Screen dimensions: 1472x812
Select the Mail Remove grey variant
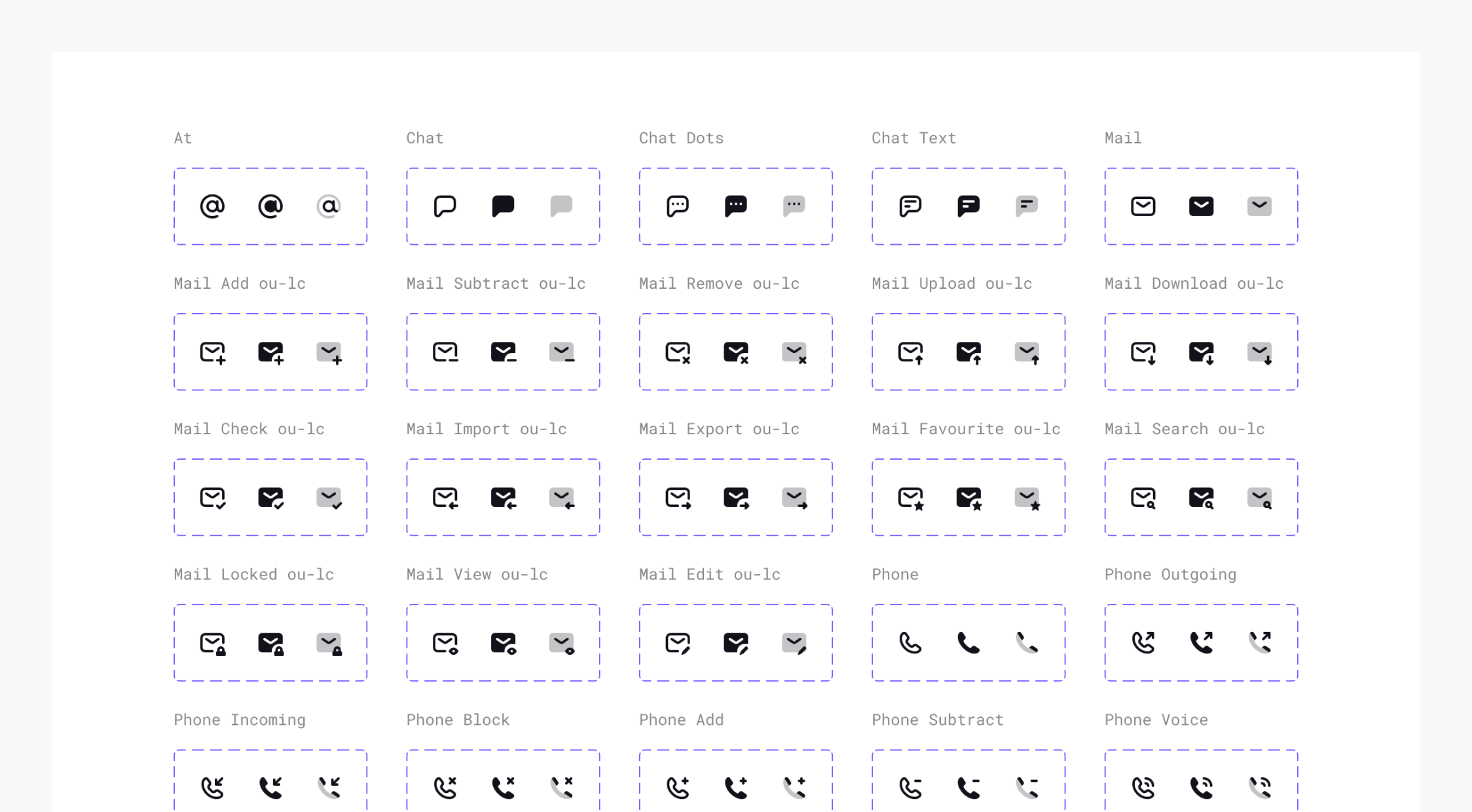coord(794,352)
